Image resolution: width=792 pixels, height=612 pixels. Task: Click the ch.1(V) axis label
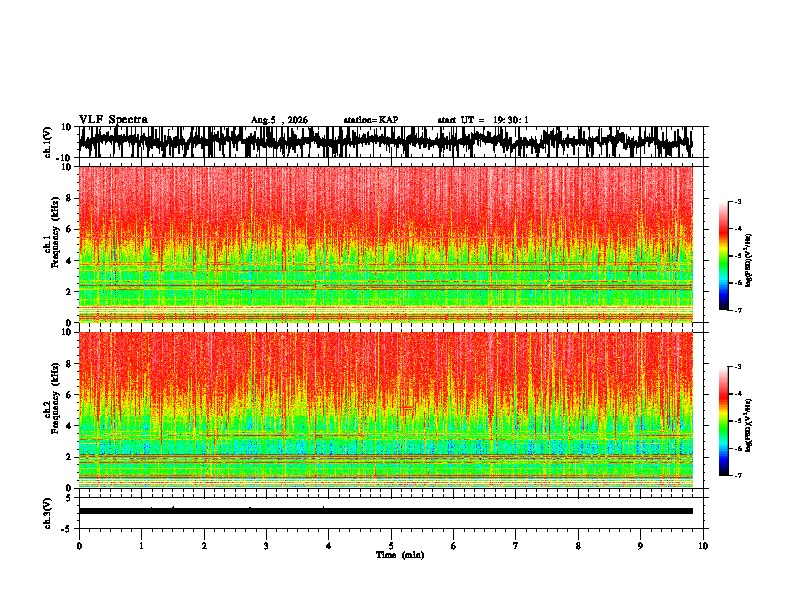pos(48,144)
